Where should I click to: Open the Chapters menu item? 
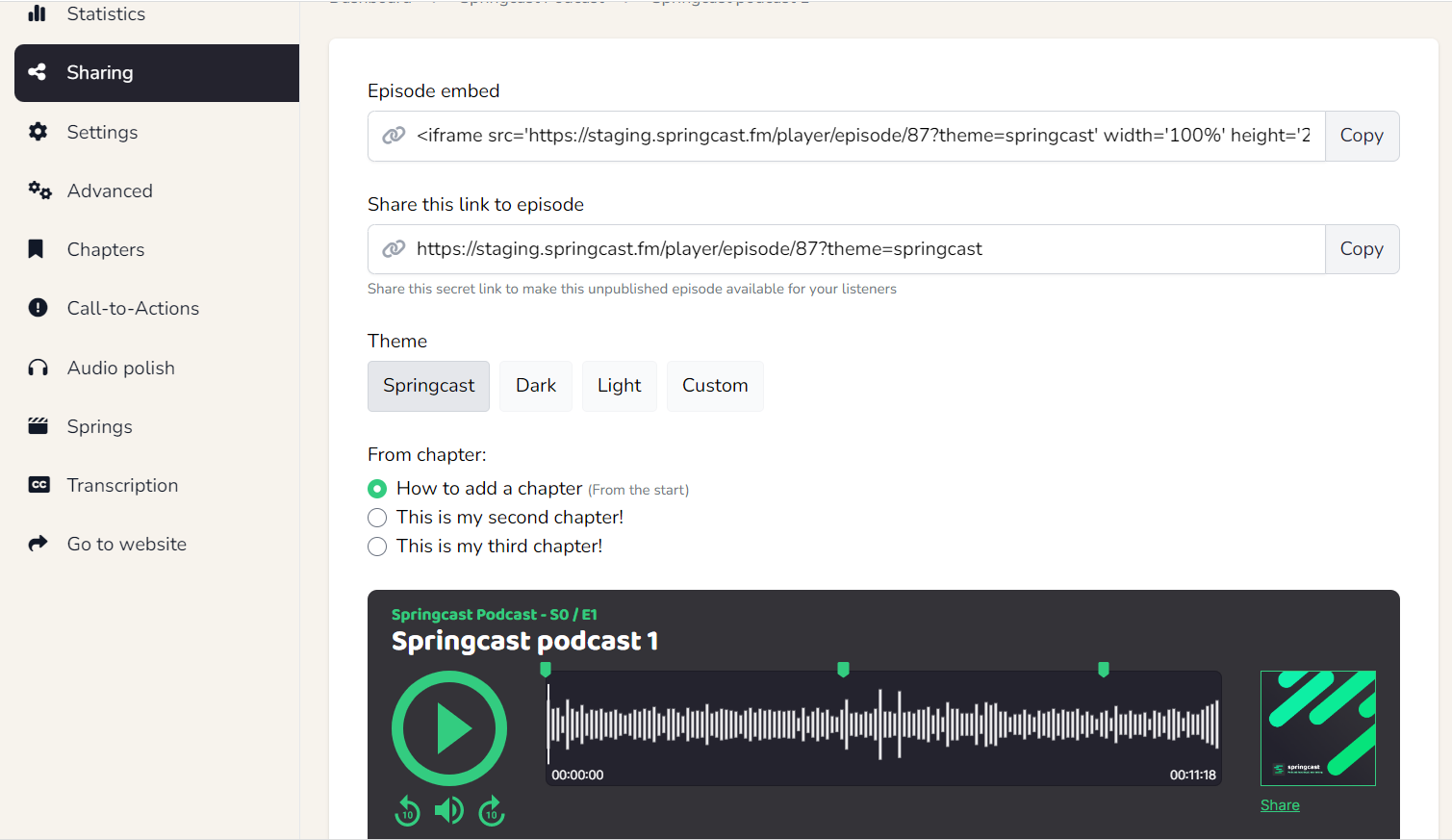coord(106,249)
